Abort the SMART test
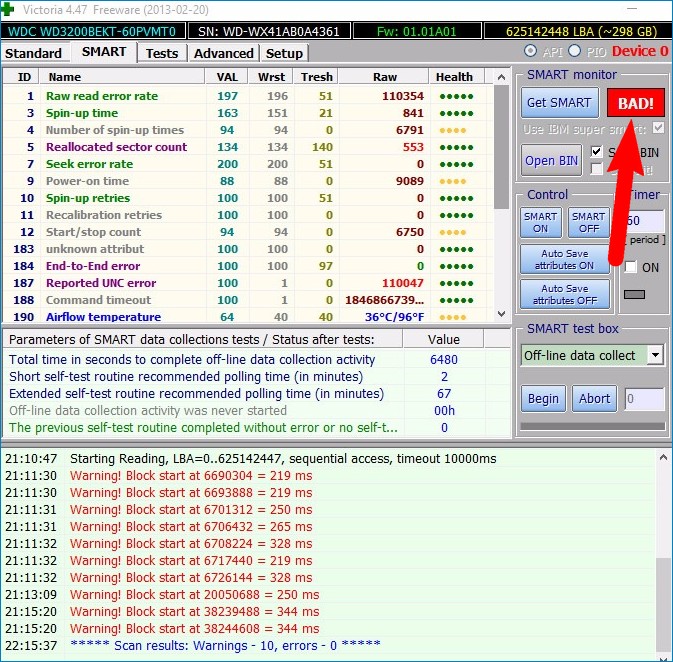The image size is (673, 662). click(x=594, y=398)
